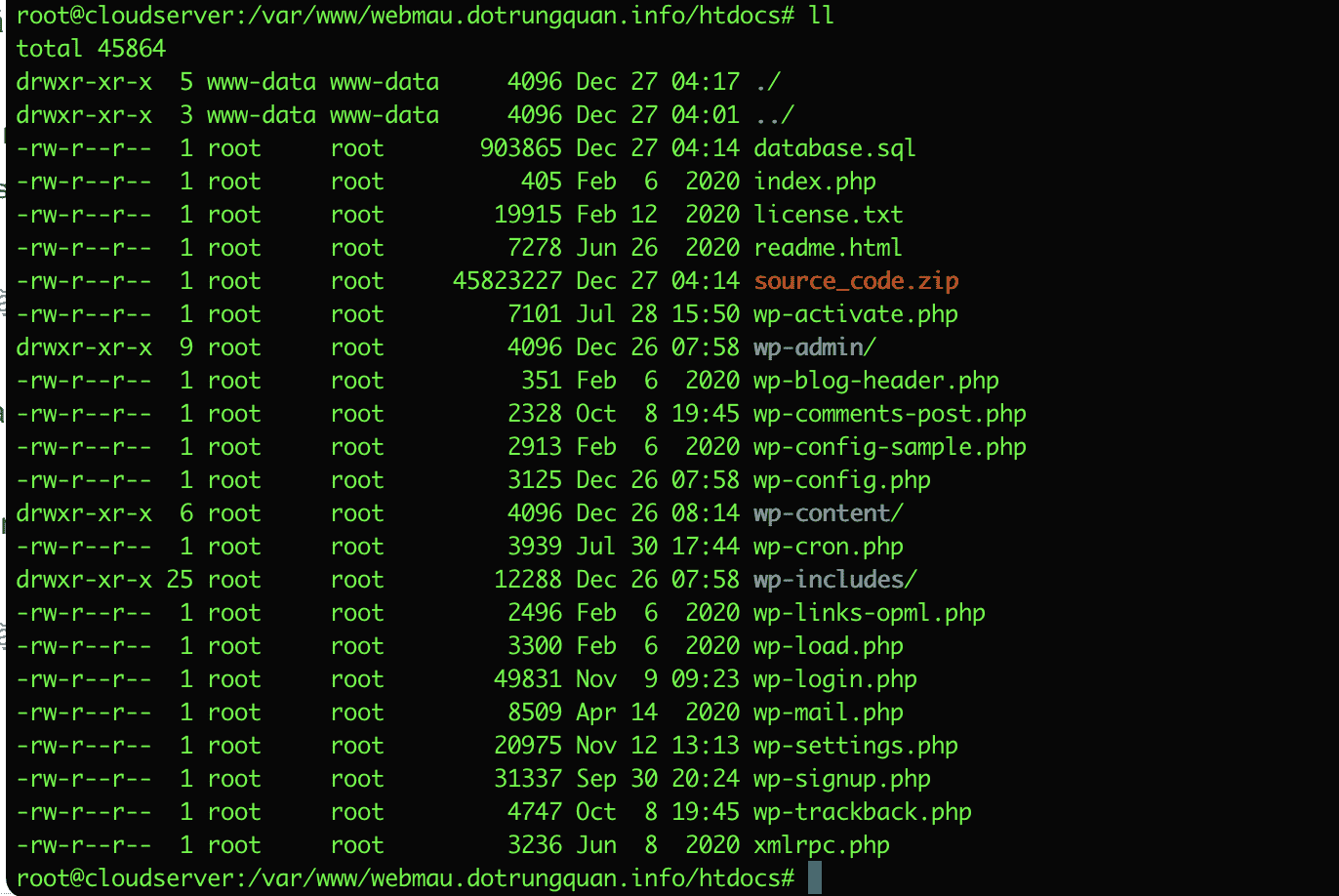This screenshot has width=1339, height=896.
Task: Click the 45823227 file size value
Action: tap(507, 281)
